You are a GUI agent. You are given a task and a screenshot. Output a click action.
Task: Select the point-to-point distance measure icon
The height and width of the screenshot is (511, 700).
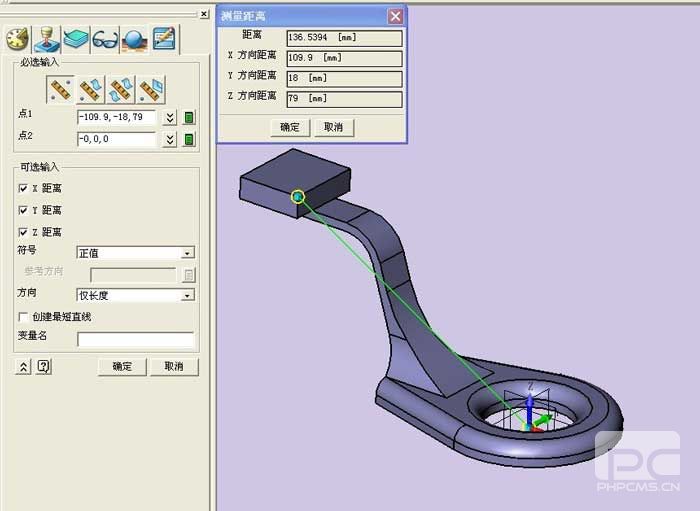[62, 90]
